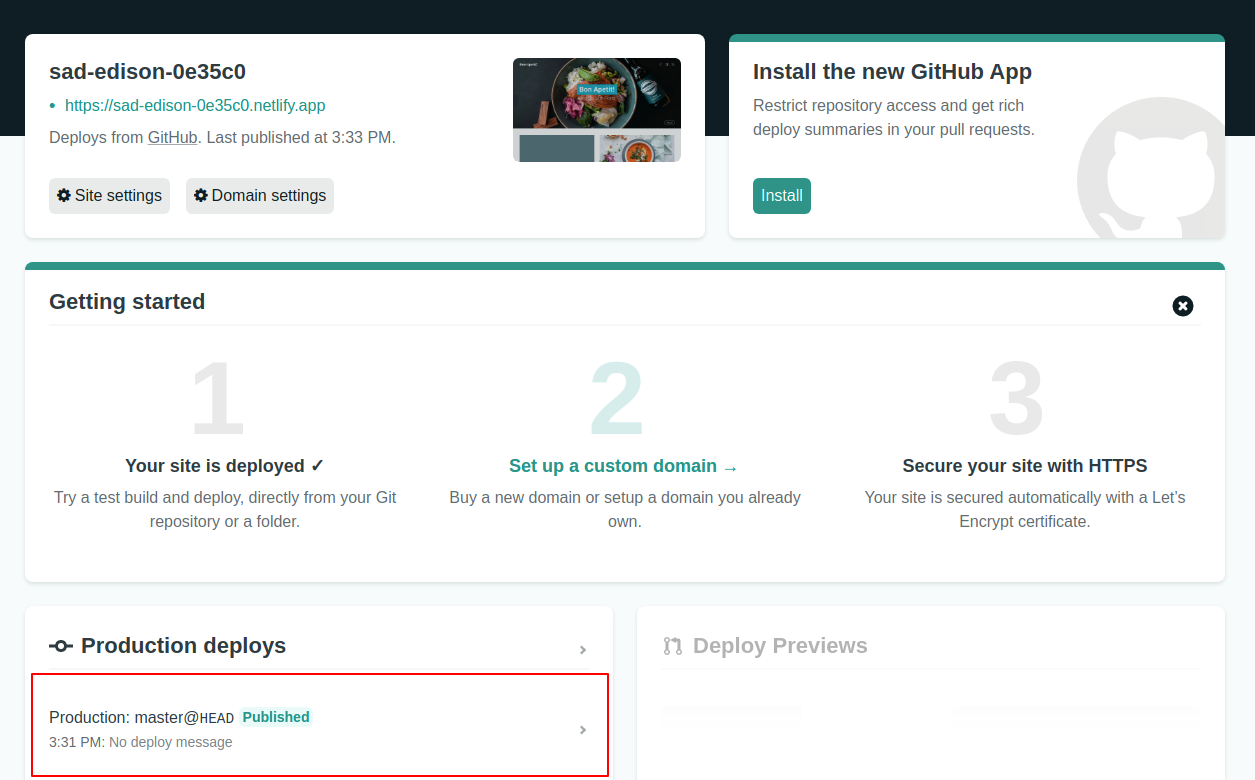Click the pull request icon beside Deploy Previews
Image resolution: width=1255 pixels, height=780 pixels.
click(672, 646)
